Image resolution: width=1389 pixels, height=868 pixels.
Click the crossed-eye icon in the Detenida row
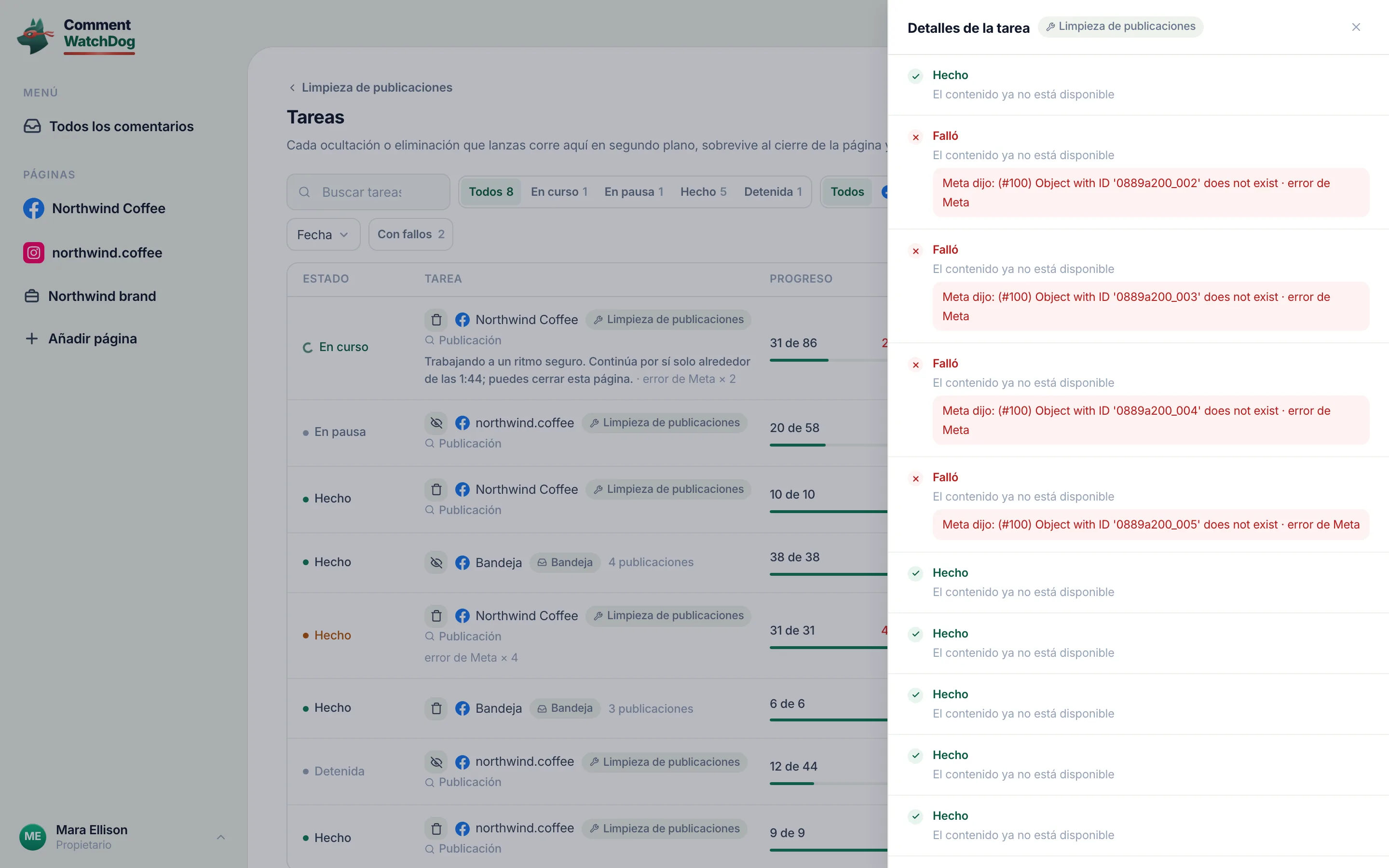(x=436, y=762)
